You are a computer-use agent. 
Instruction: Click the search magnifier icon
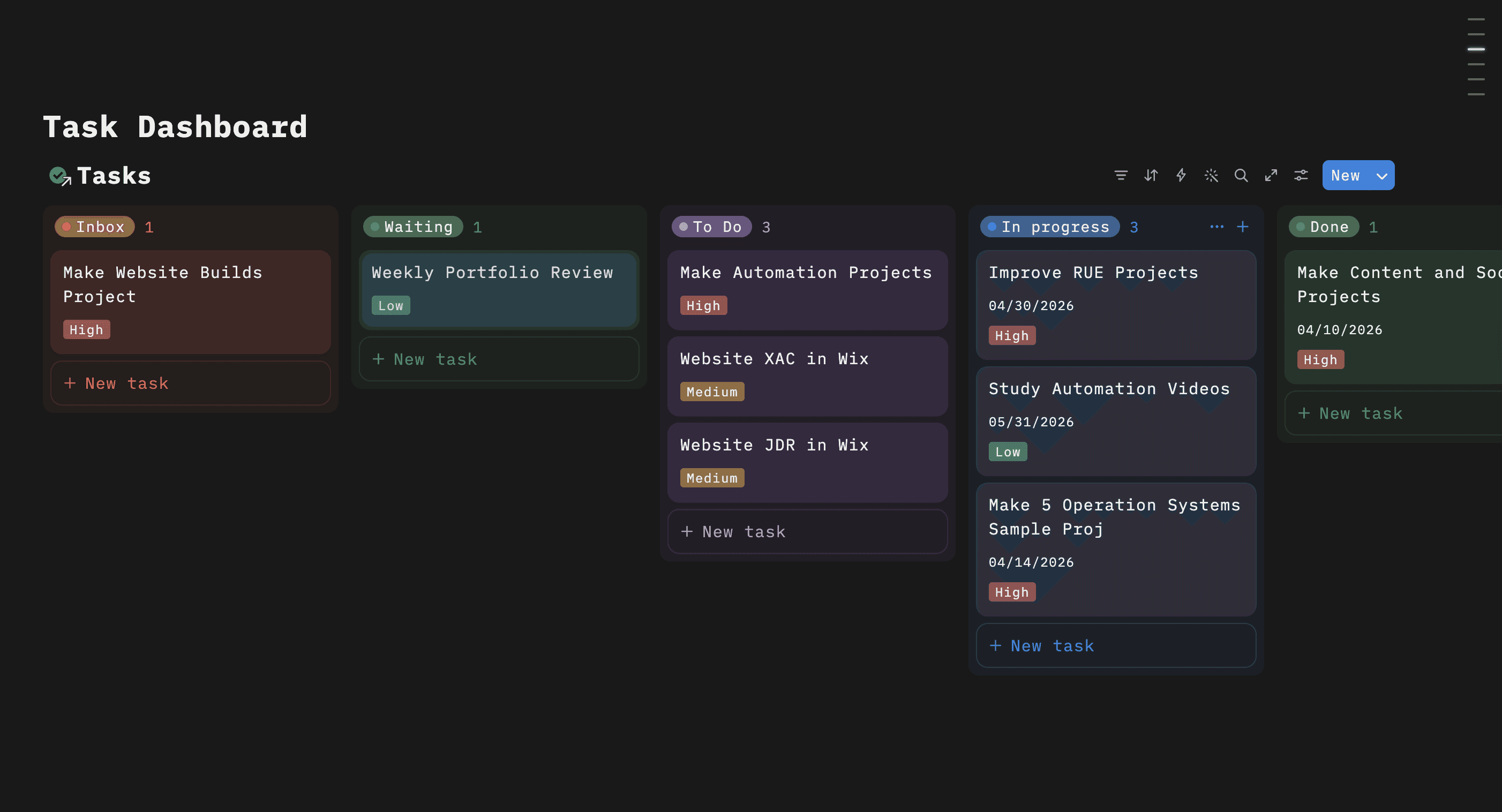point(1241,176)
